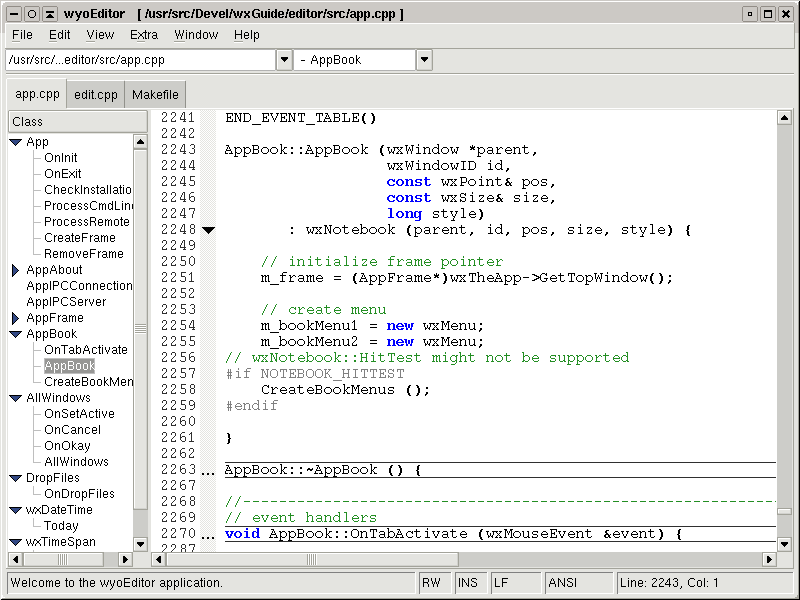Open the Window menu
This screenshot has width=800, height=600.
(196, 35)
